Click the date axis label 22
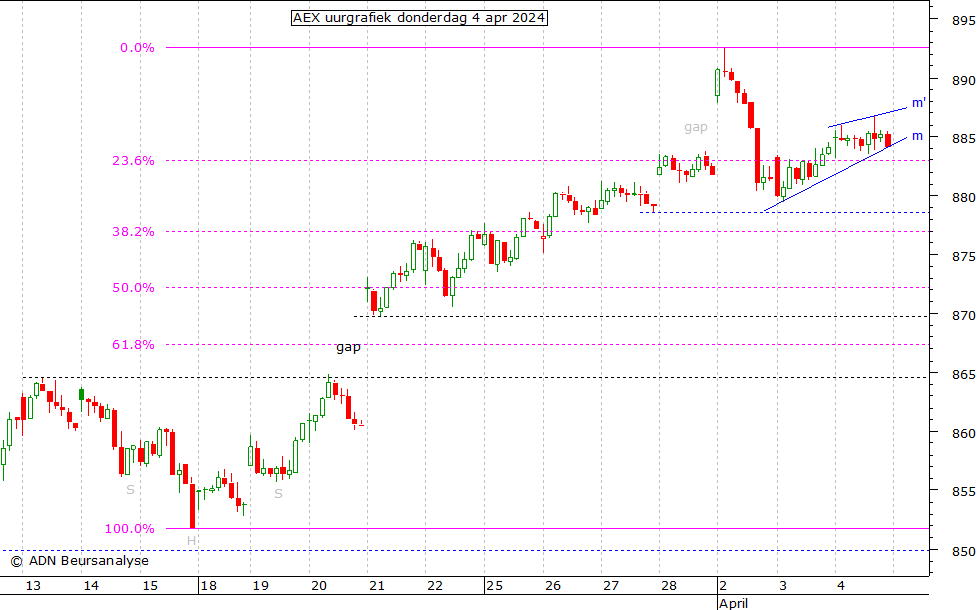The height and width of the screenshot is (610, 980). tap(435, 586)
